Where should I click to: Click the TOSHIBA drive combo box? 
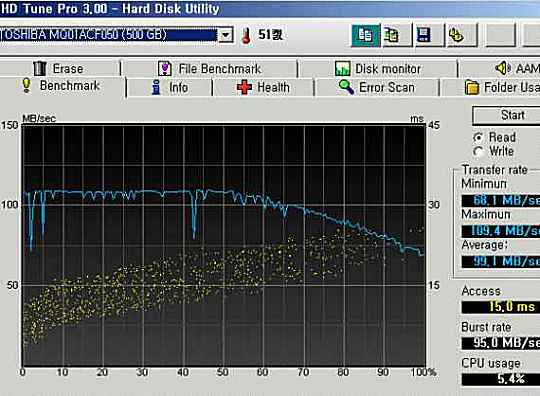click(x=116, y=35)
